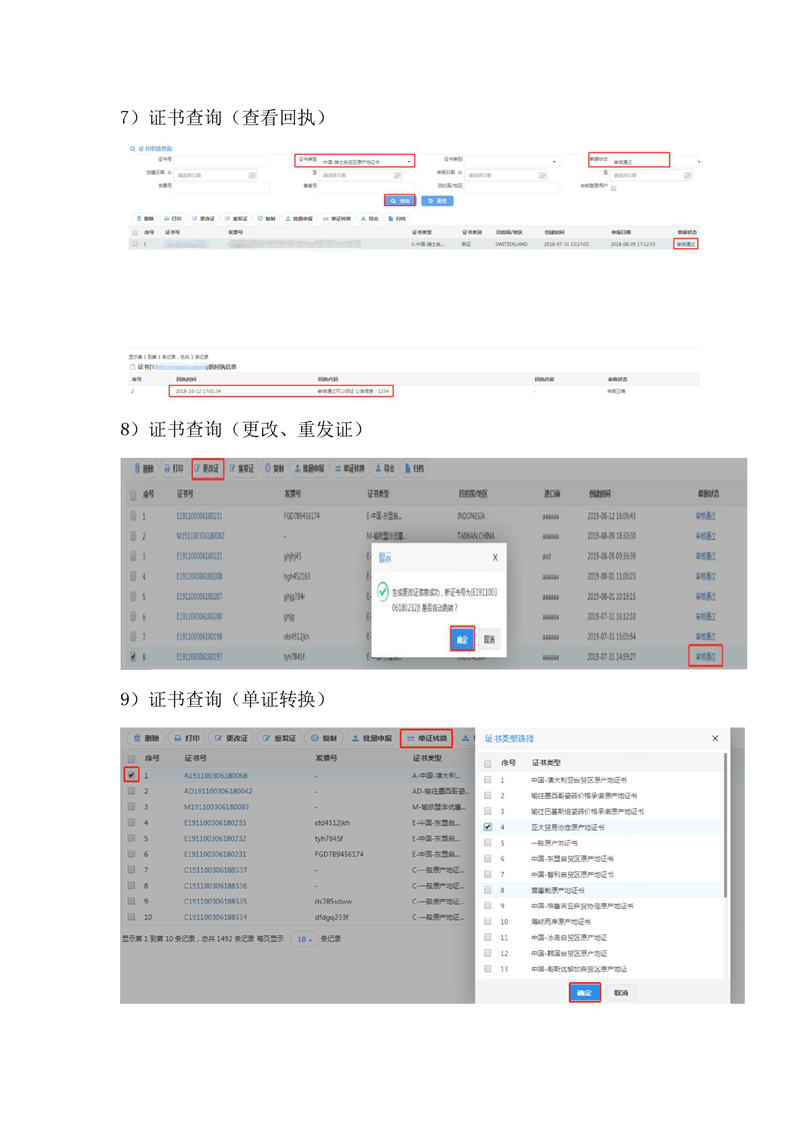Image resolution: width=793 pixels, height=1122 pixels.
Task: Click 审核通过 status link in row 8
Action: click(706, 657)
